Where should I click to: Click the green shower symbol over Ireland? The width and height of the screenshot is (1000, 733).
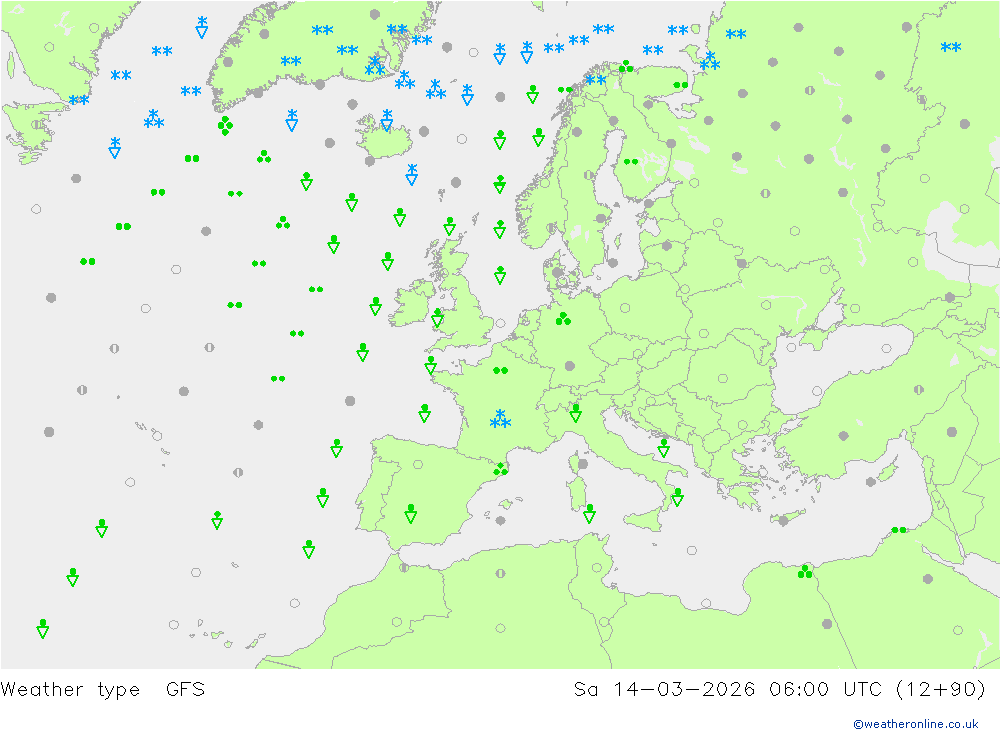tap(438, 318)
